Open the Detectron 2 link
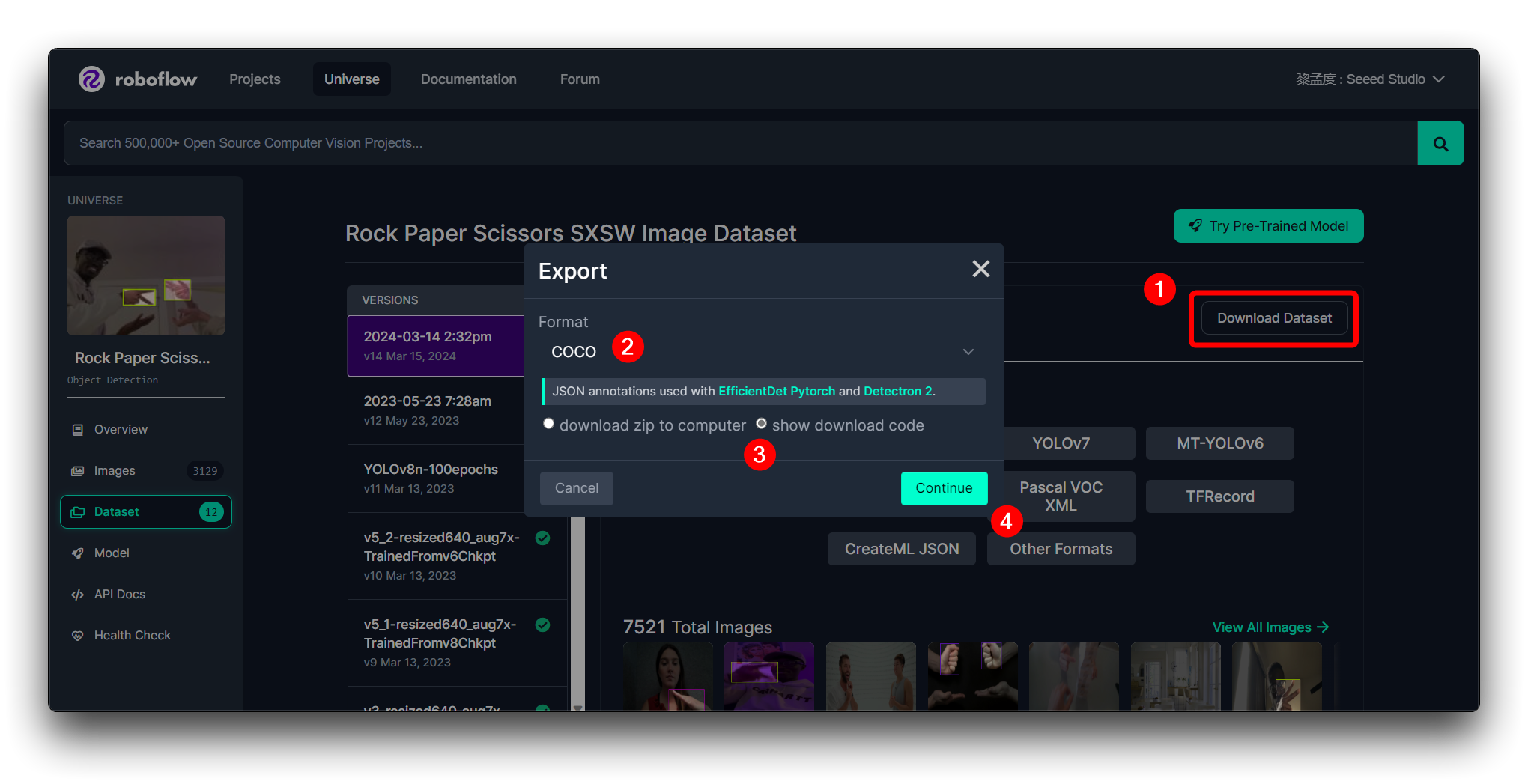 (x=897, y=391)
